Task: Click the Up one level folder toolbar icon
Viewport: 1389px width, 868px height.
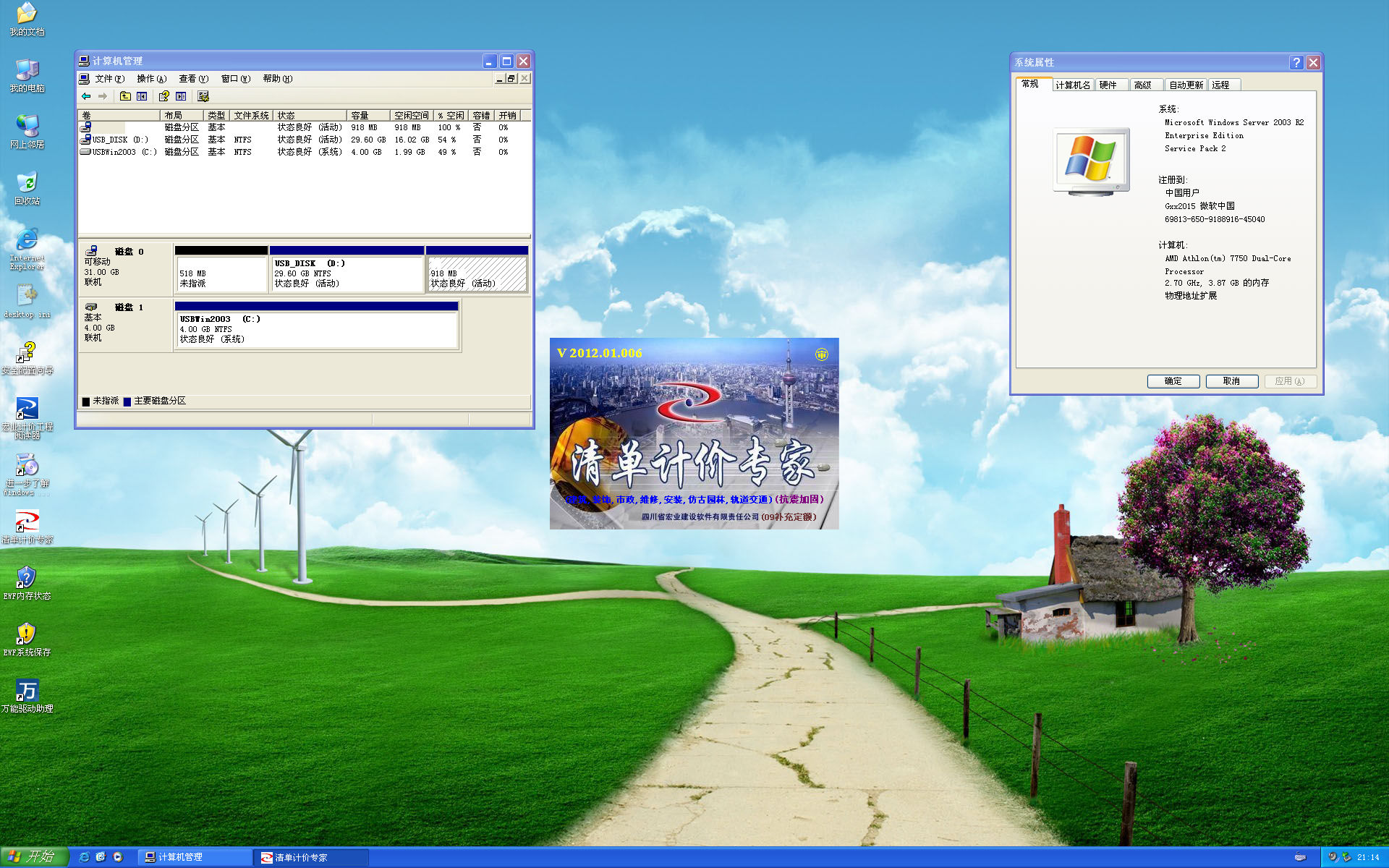Action: (x=125, y=96)
